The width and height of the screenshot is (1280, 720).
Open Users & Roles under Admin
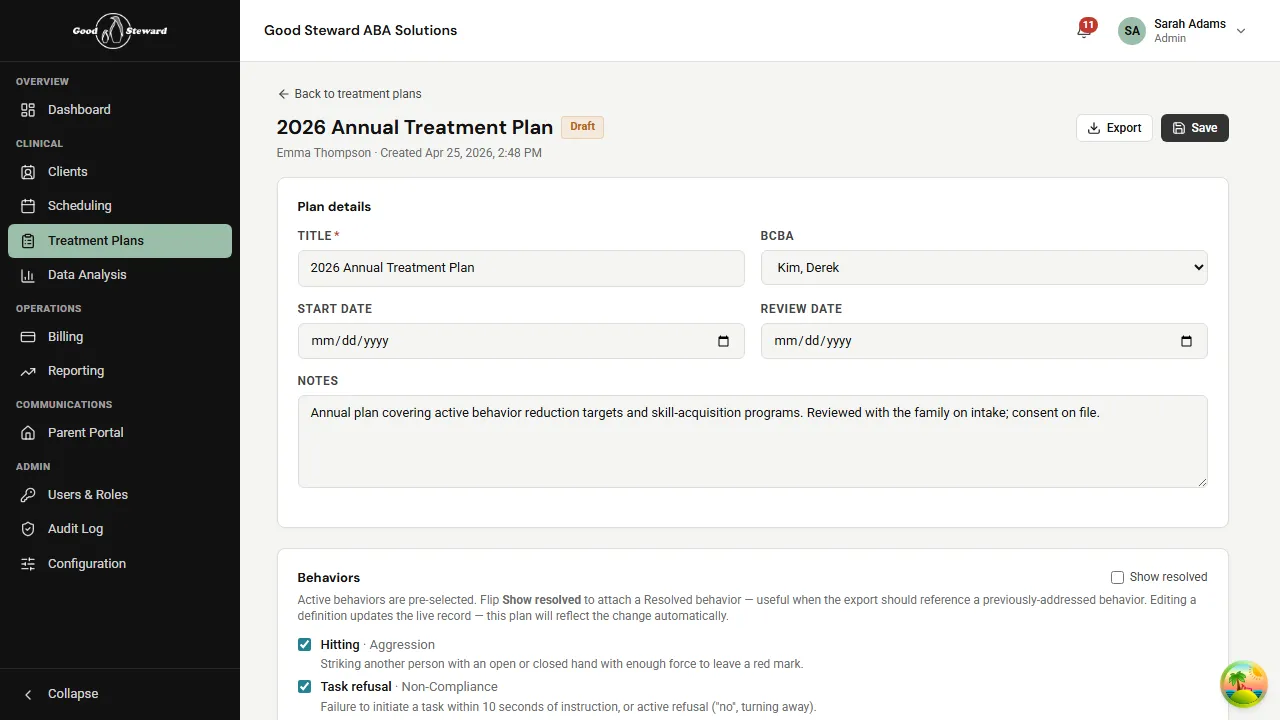[x=88, y=494]
